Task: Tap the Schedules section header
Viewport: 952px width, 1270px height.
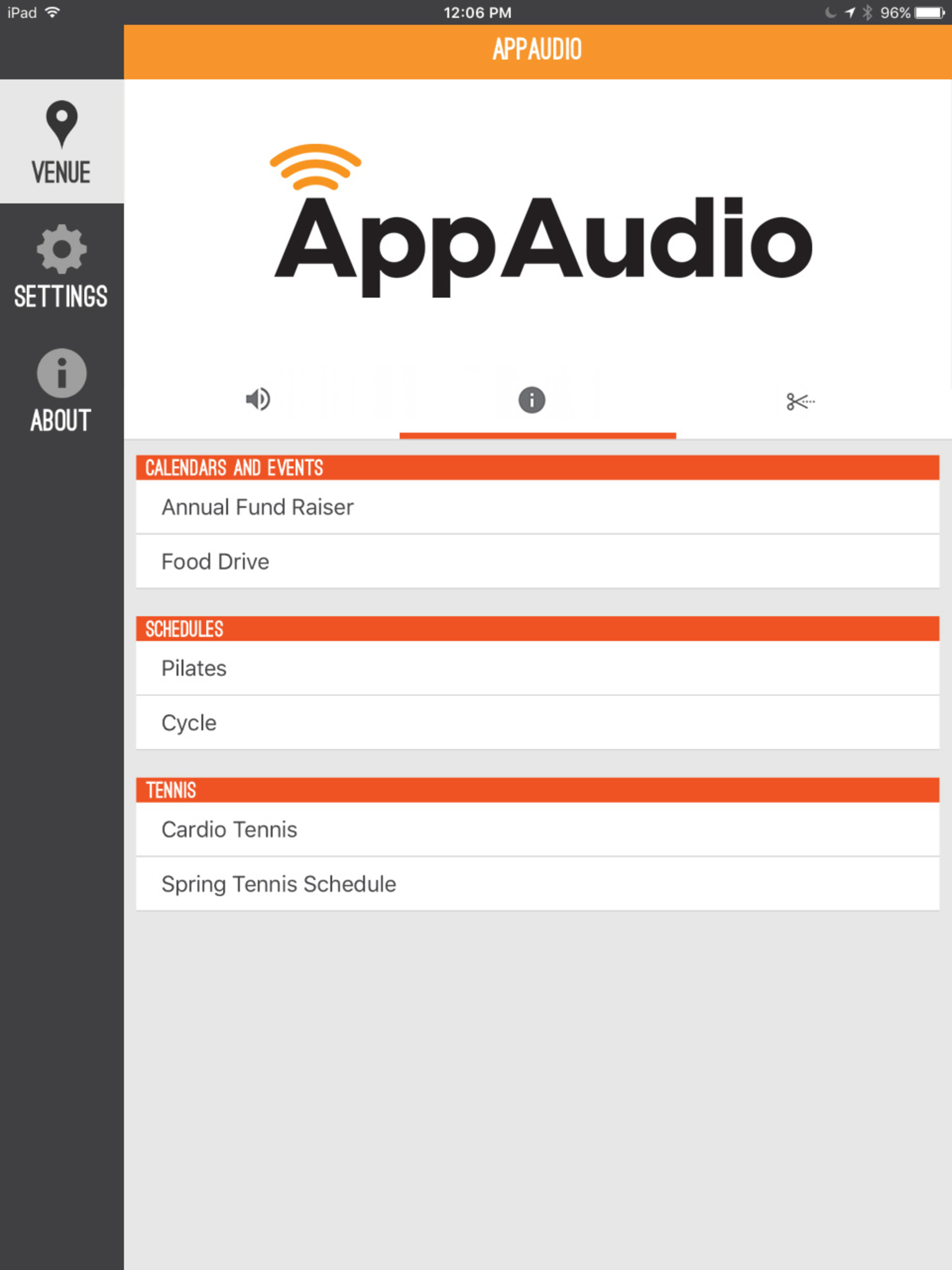Action: point(537,628)
